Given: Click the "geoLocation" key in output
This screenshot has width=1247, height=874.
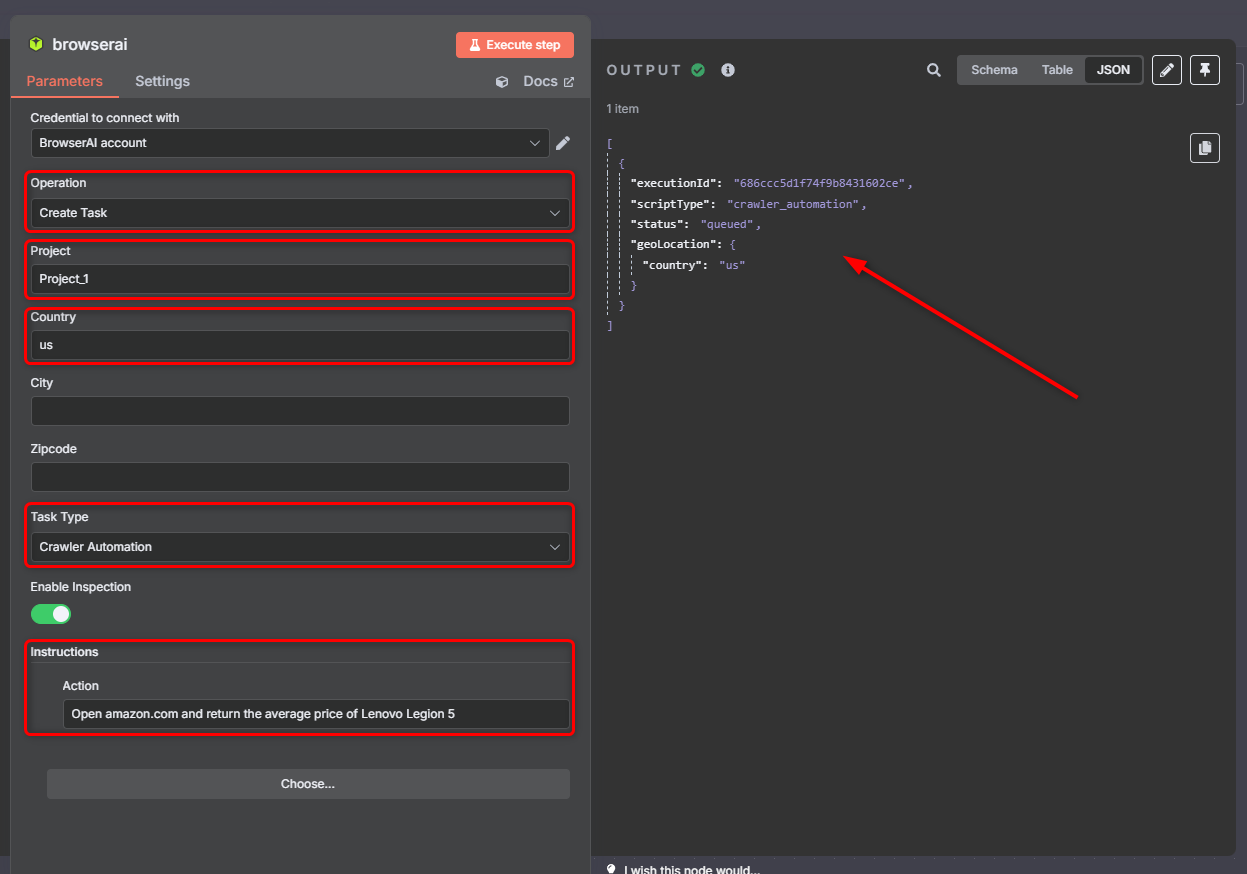Looking at the screenshot, I should (x=676, y=244).
